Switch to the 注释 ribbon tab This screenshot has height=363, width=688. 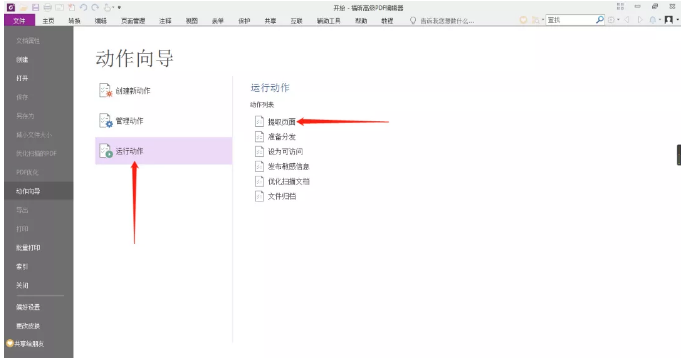[165, 21]
